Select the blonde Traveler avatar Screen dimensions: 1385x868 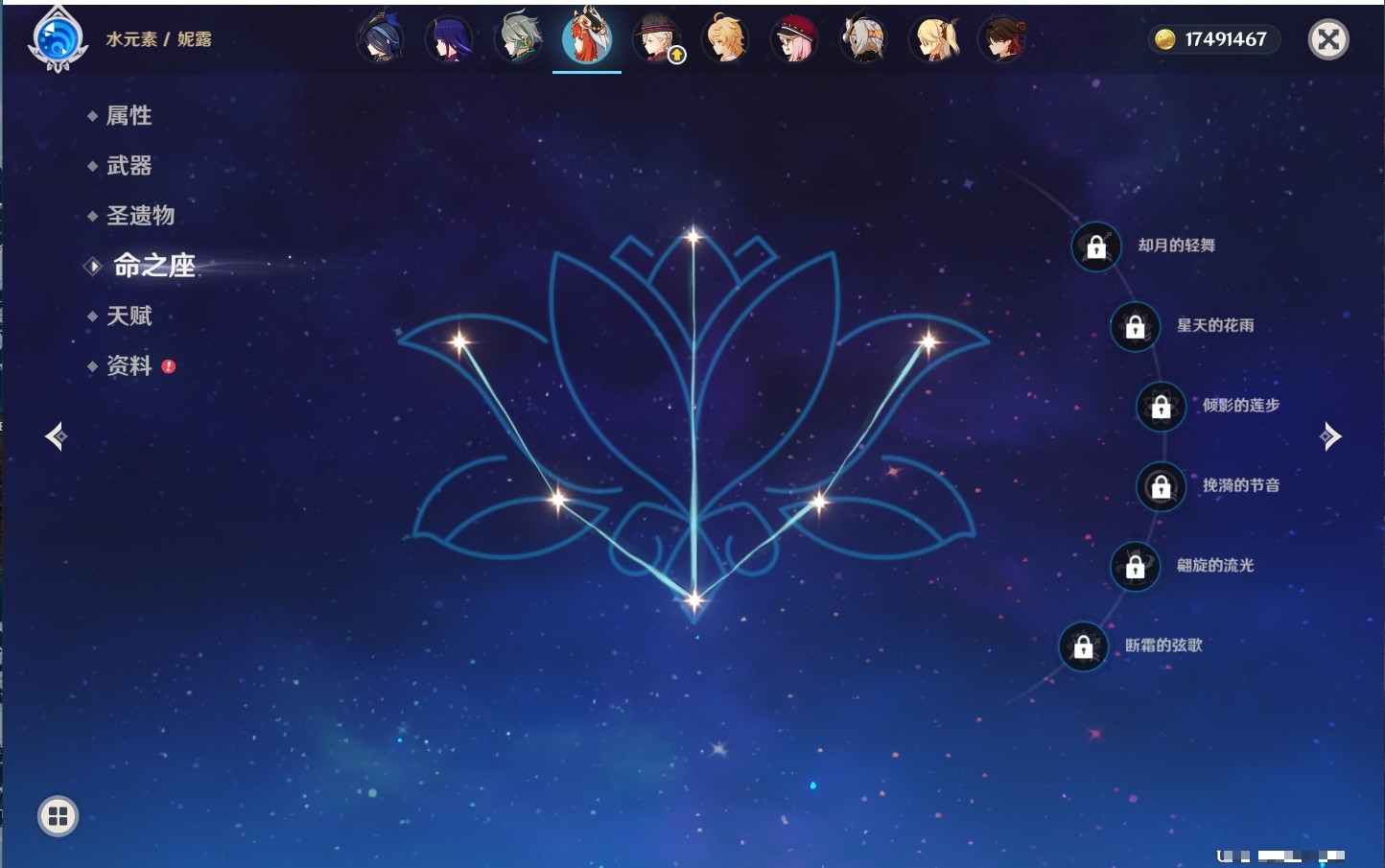coord(726,38)
